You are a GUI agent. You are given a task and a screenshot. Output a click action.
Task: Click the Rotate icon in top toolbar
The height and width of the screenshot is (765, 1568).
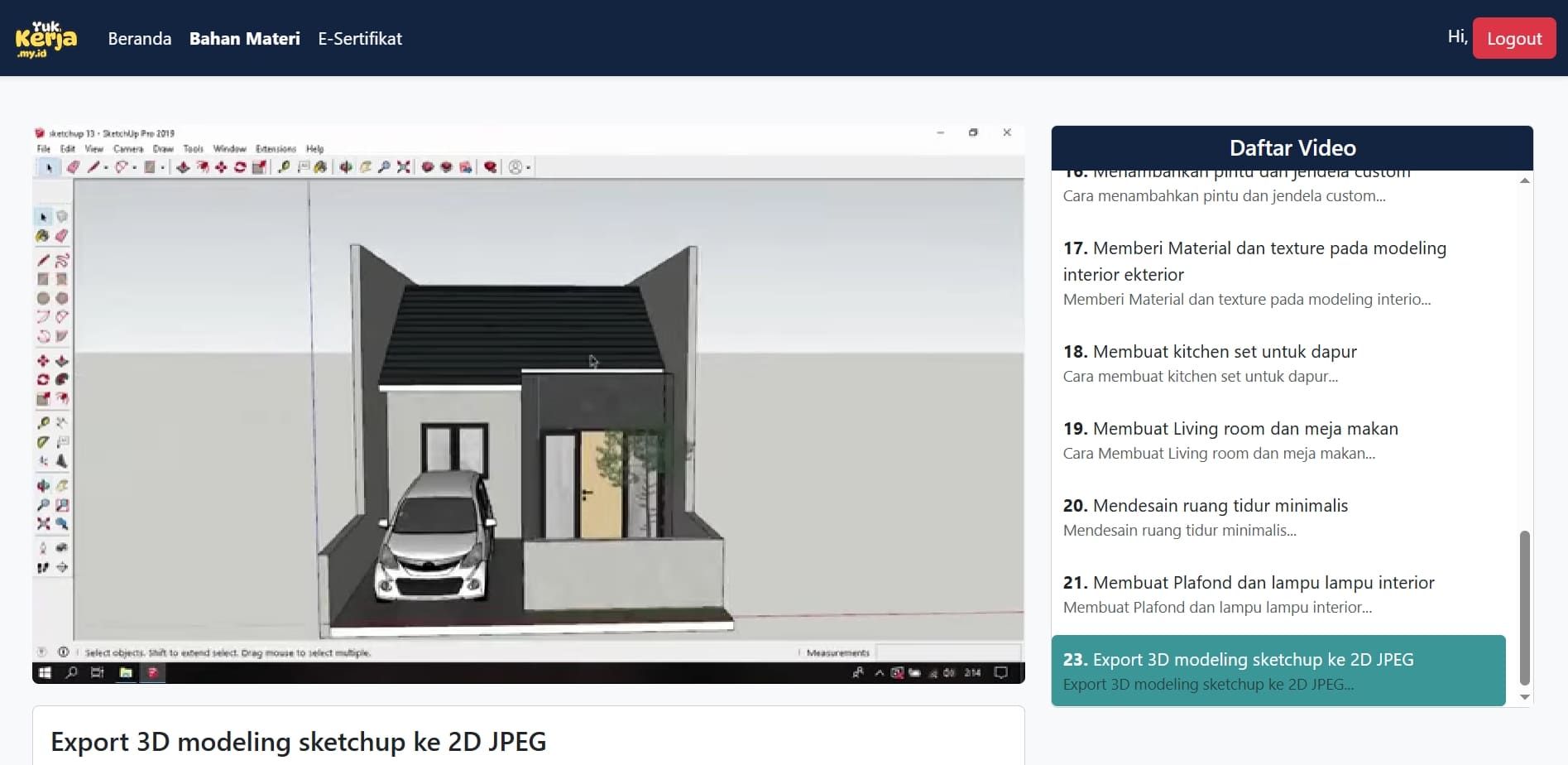[x=239, y=167]
